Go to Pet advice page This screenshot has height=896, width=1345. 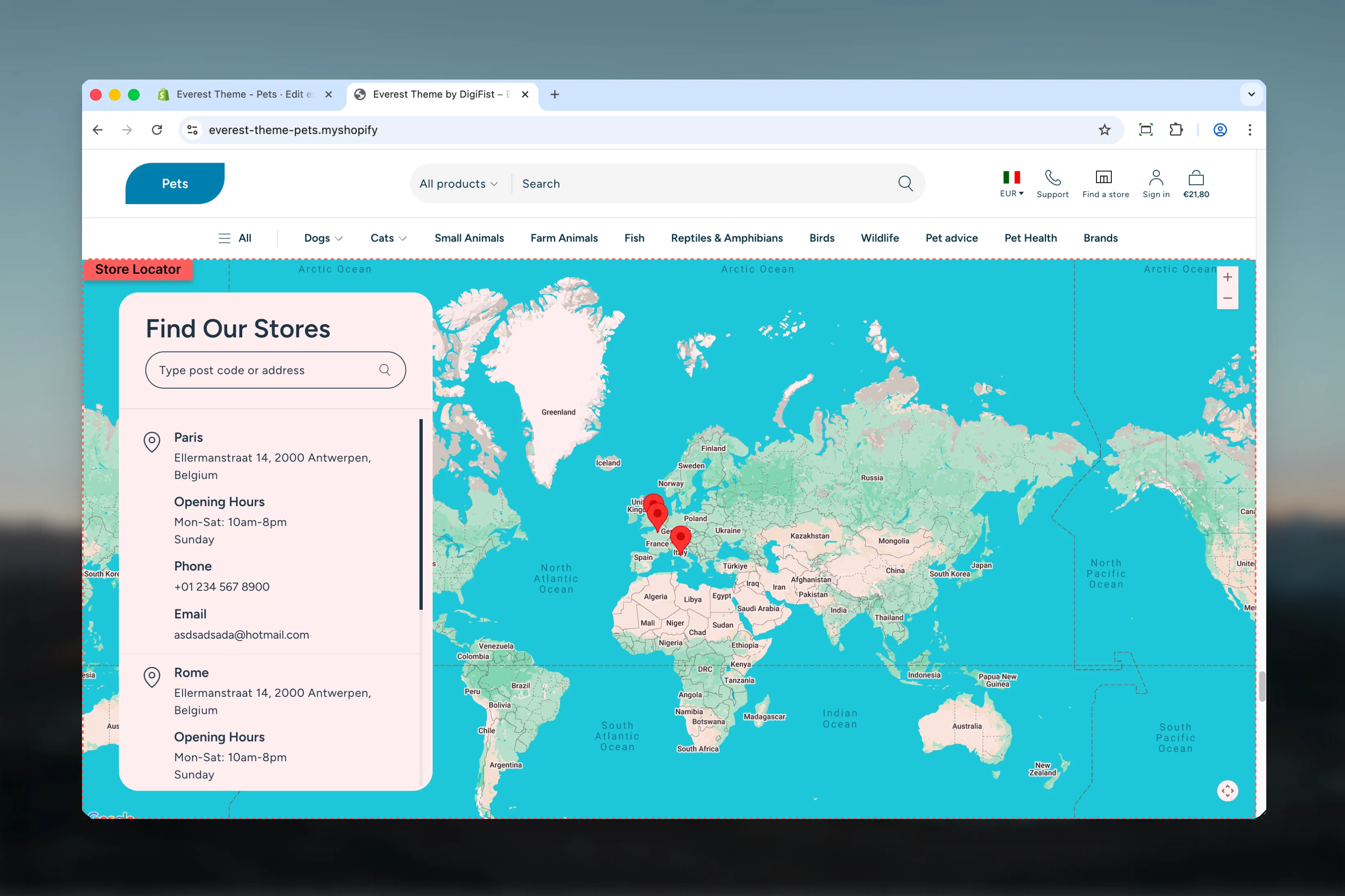pos(952,238)
